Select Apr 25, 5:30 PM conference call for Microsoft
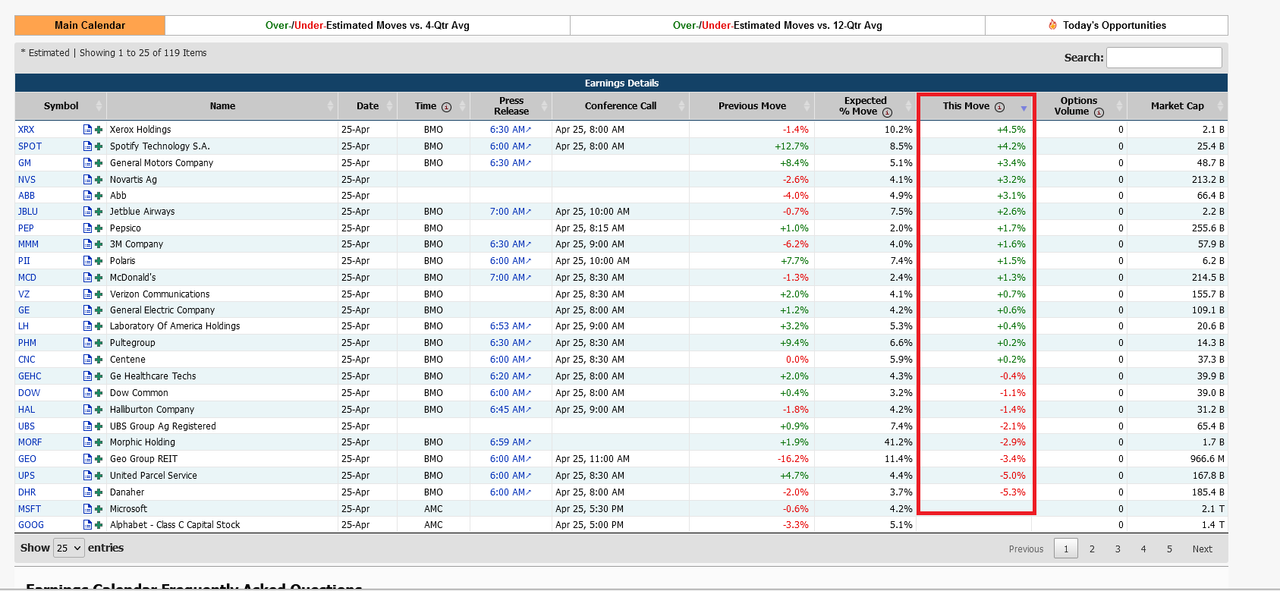The width and height of the screenshot is (1280, 591). (x=591, y=508)
